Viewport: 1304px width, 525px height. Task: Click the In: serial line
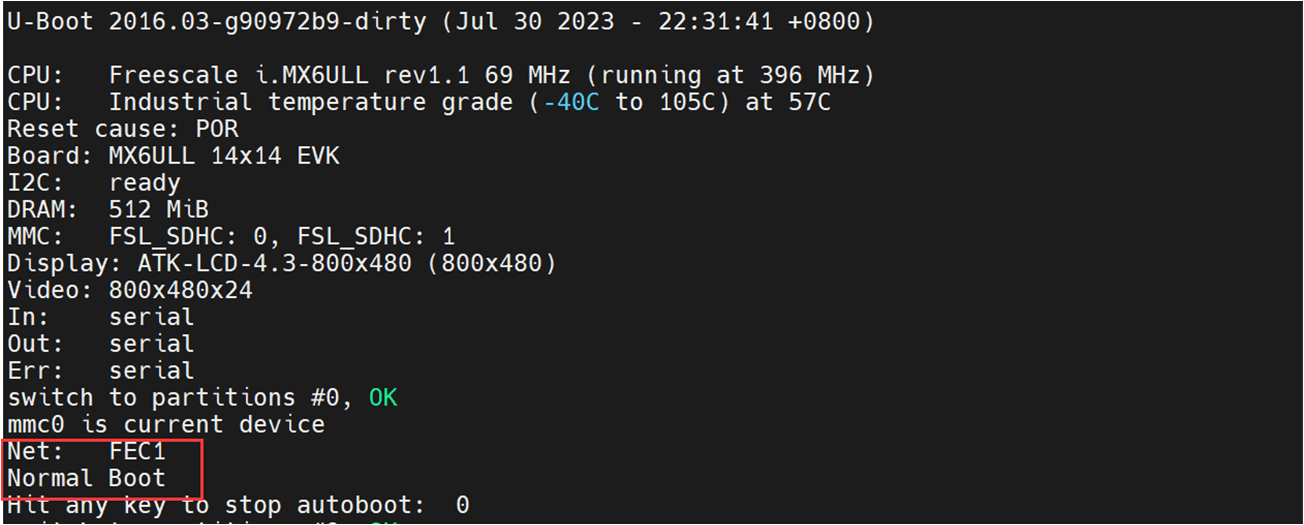101,317
